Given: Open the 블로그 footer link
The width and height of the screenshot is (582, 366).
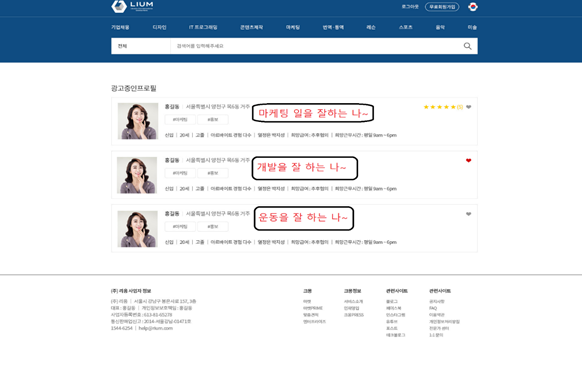Looking at the screenshot, I should tap(392, 301).
